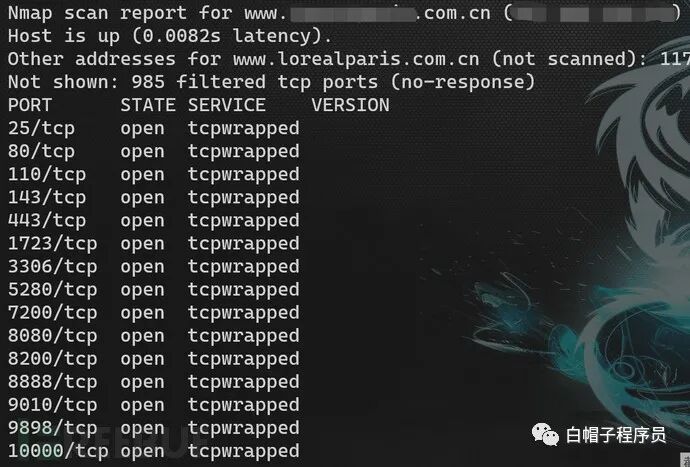Click the 80/tcp port entry
Image resolution: width=690 pixels, height=467 pixels.
(41, 151)
